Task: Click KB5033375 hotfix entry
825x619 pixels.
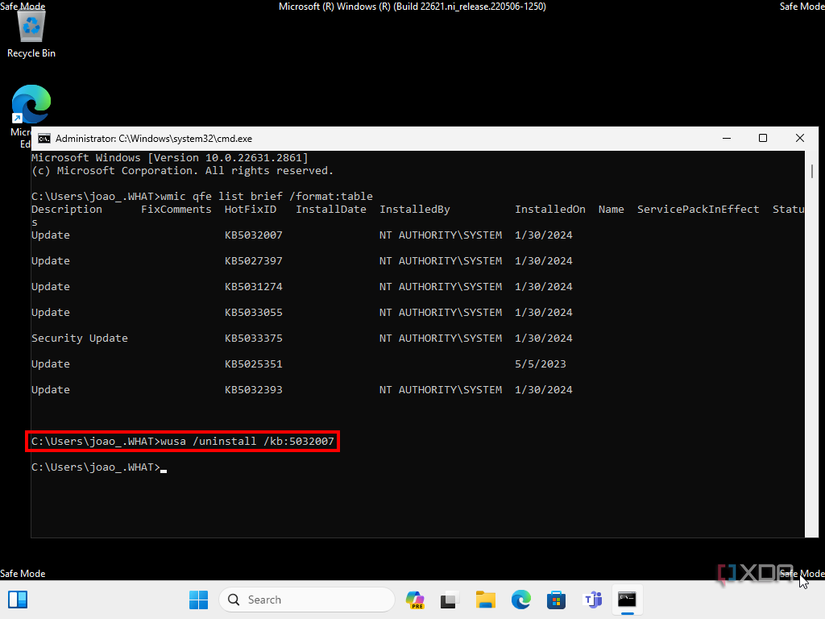Action: pyautogui.click(x=254, y=338)
